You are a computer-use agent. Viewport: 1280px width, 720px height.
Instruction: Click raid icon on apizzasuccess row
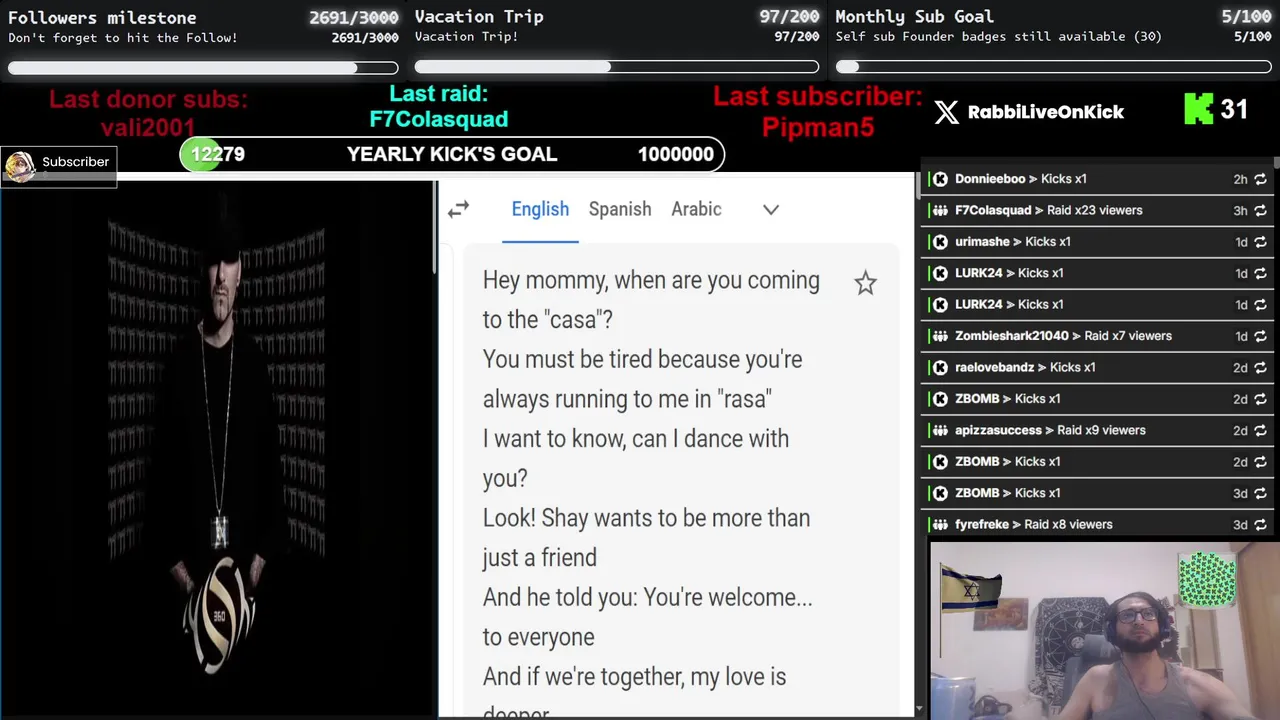coord(939,430)
